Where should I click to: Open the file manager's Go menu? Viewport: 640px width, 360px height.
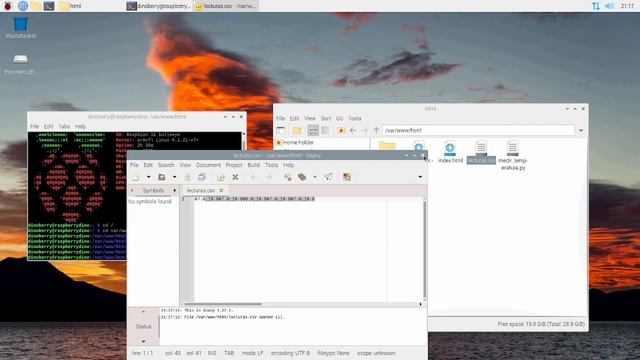[340, 118]
